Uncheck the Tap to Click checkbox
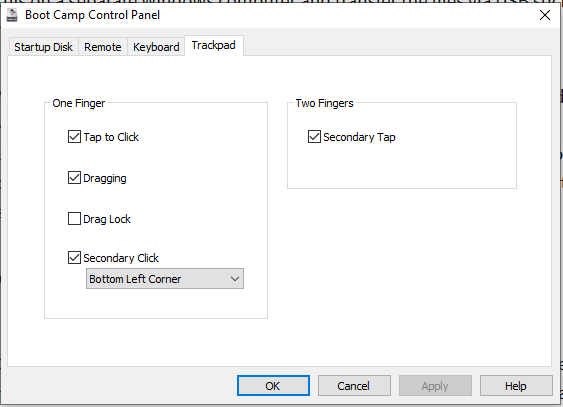The width and height of the screenshot is (563, 407). pyautogui.click(x=74, y=137)
